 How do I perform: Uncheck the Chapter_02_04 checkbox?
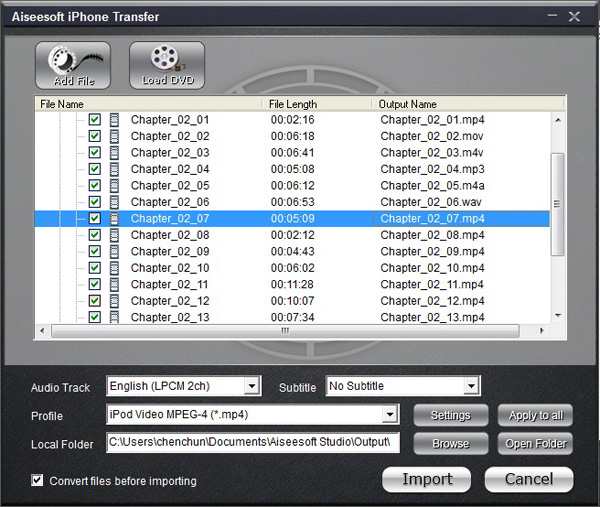tap(95, 169)
